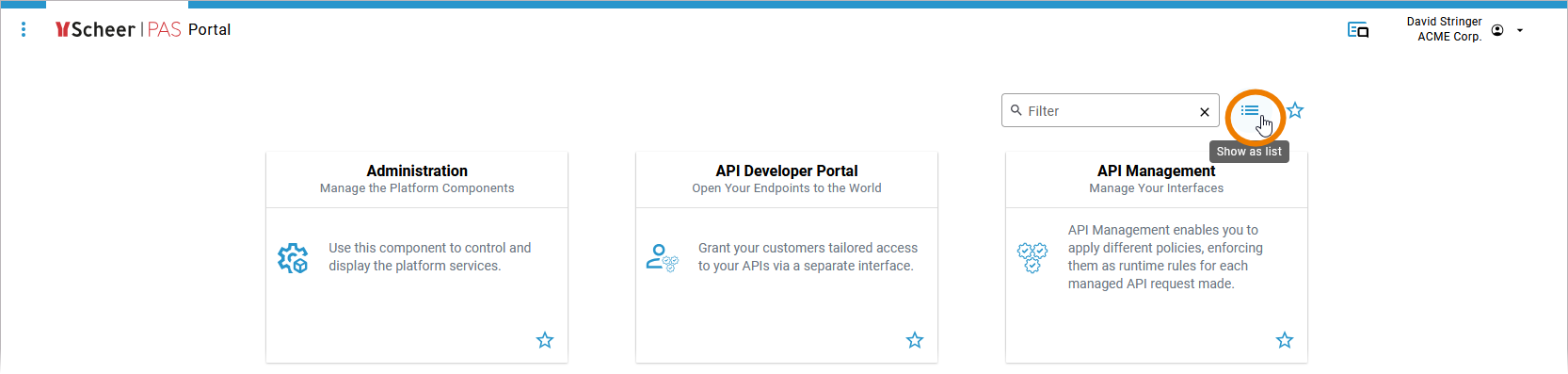Clear the Filter field with X
Image resolution: width=1568 pixels, height=374 pixels.
[x=1205, y=112]
